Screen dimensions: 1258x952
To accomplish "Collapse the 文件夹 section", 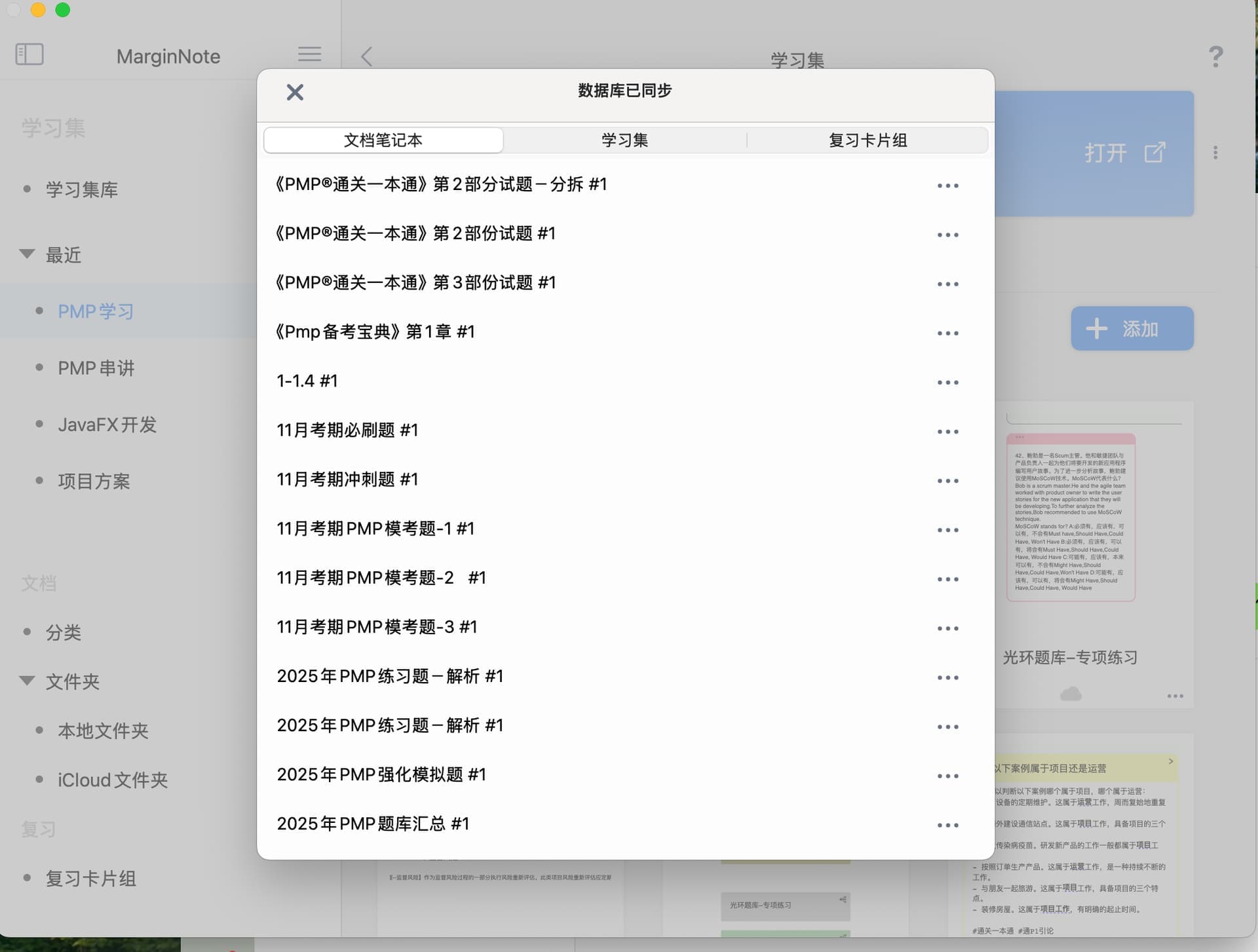I will 27,681.
